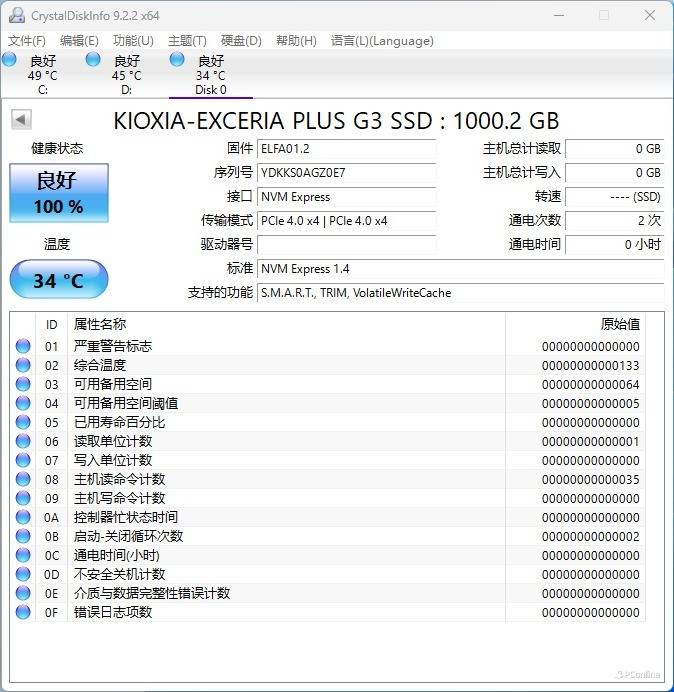This screenshot has width=674, height=692.
Task: Click status icon for 不安全关机计数 row
Action: coord(23,574)
